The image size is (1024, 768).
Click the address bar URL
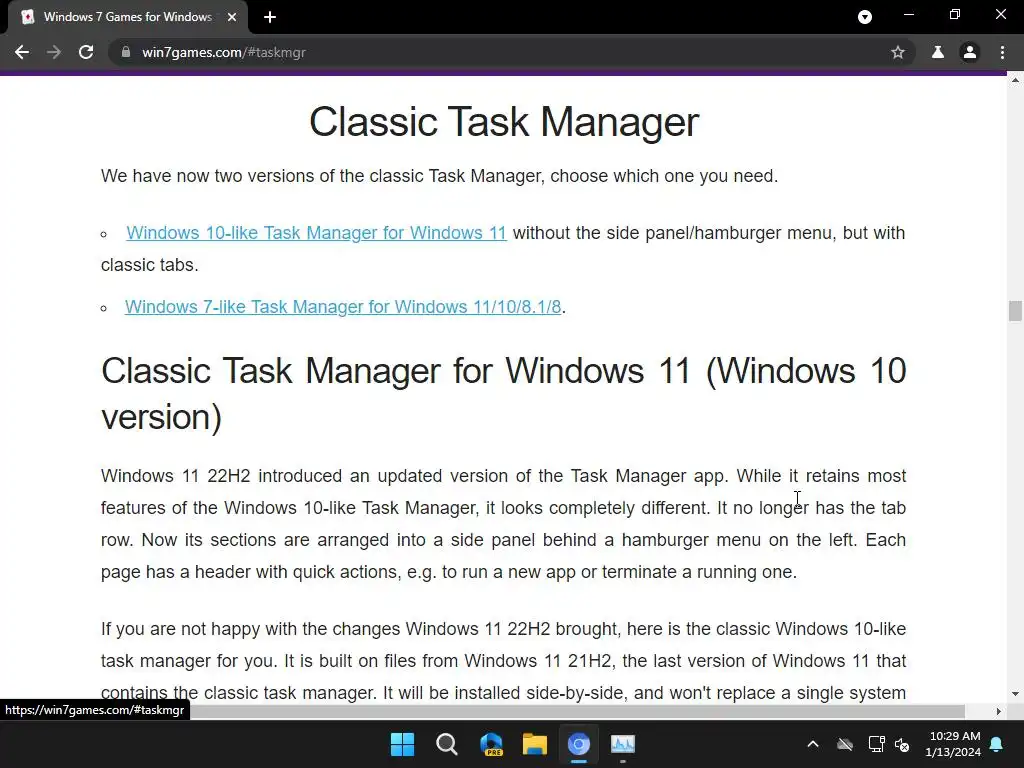tap(224, 52)
